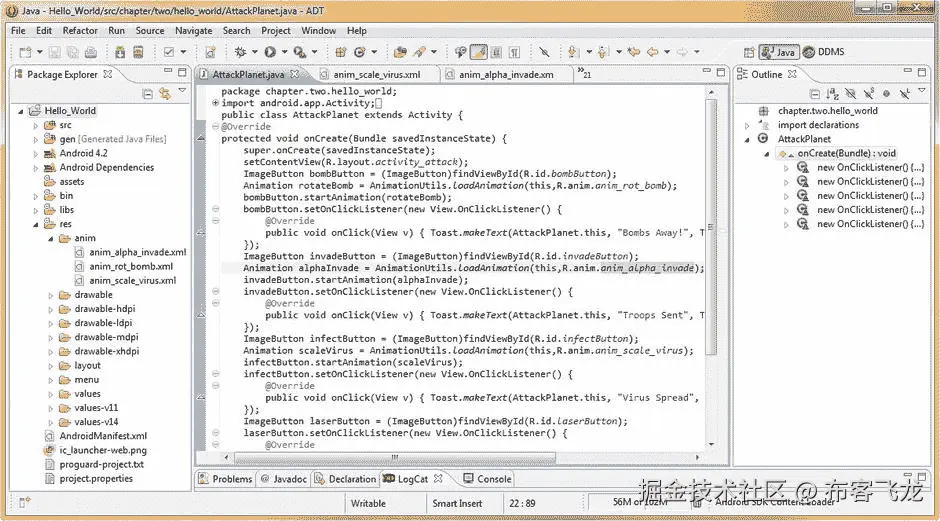Open the Android SDK Manager icon

click(x=120, y=52)
